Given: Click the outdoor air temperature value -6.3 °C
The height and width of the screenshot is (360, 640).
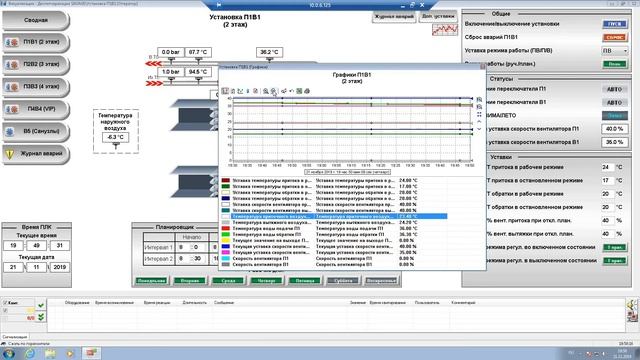Looking at the screenshot, I should 116,138.
